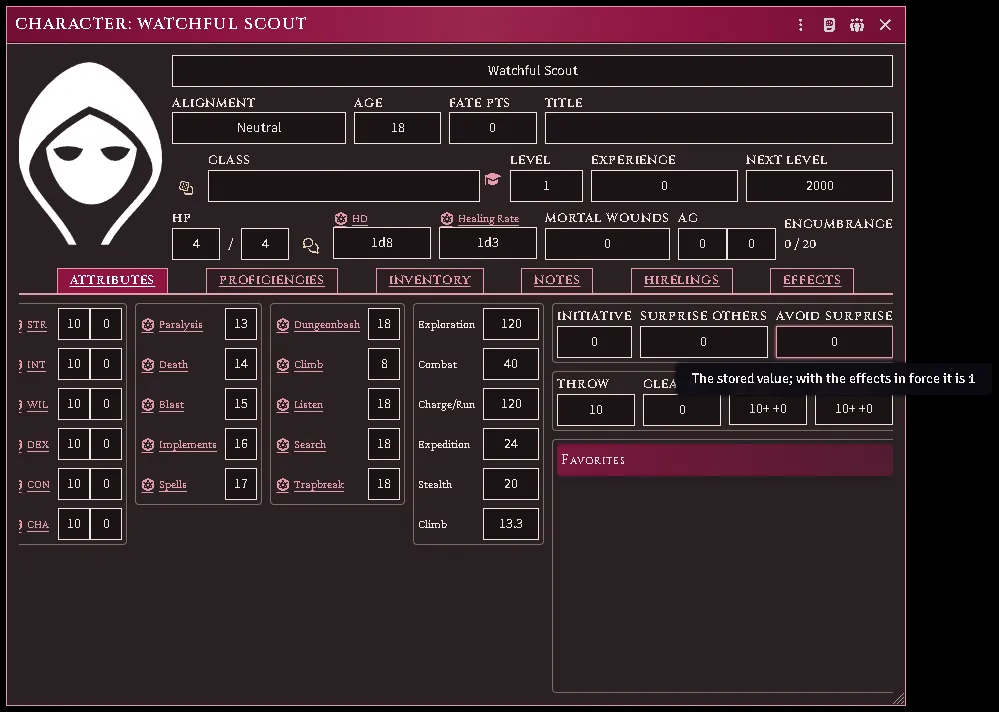Screen dimensions: 999x712
Task: Click the Throw field showing 10
Action: (596, 409)
